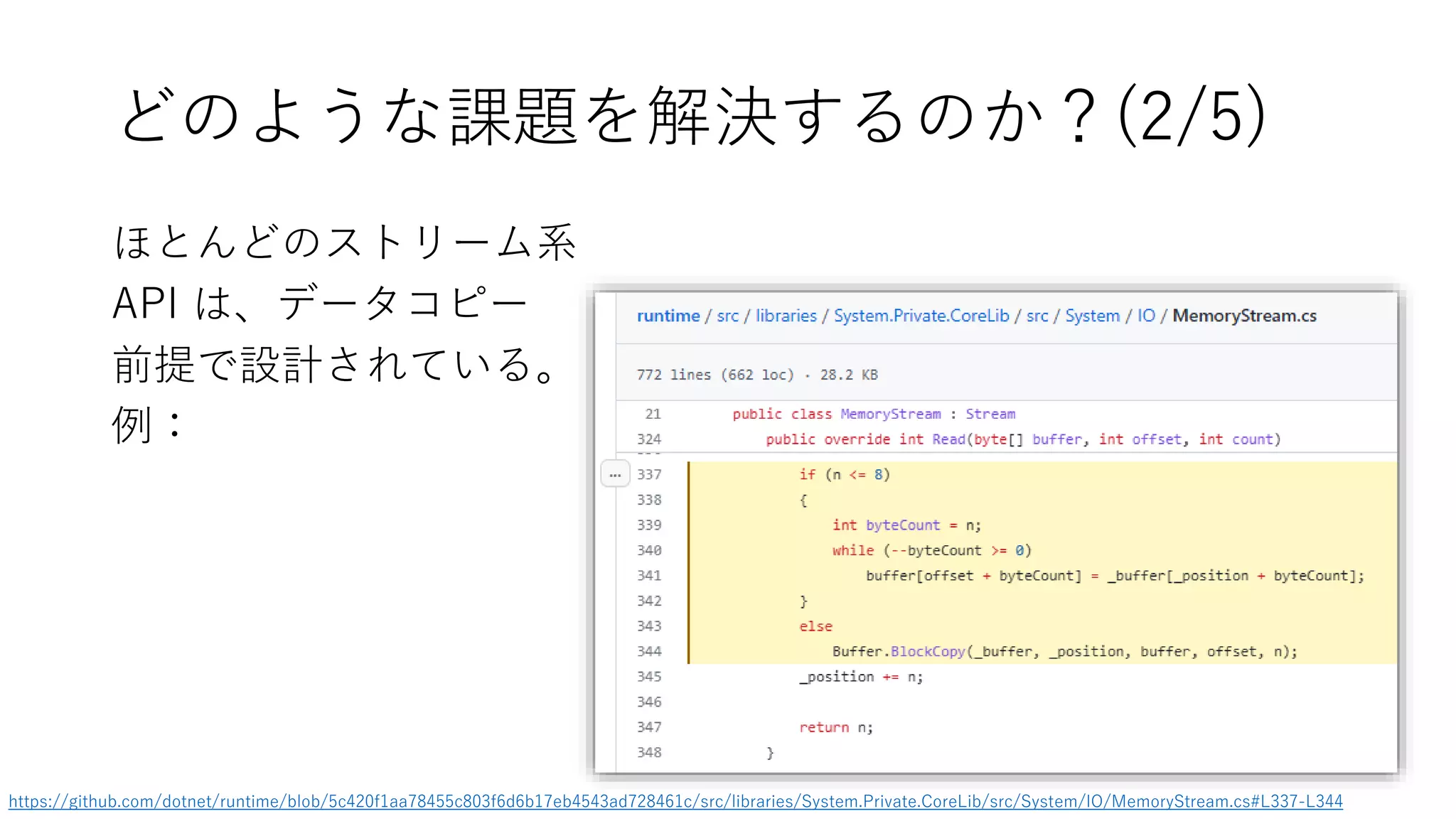The height and width of the screenshot is (819, 1456).
Task: Select line number 338
Action: point(649,500)
